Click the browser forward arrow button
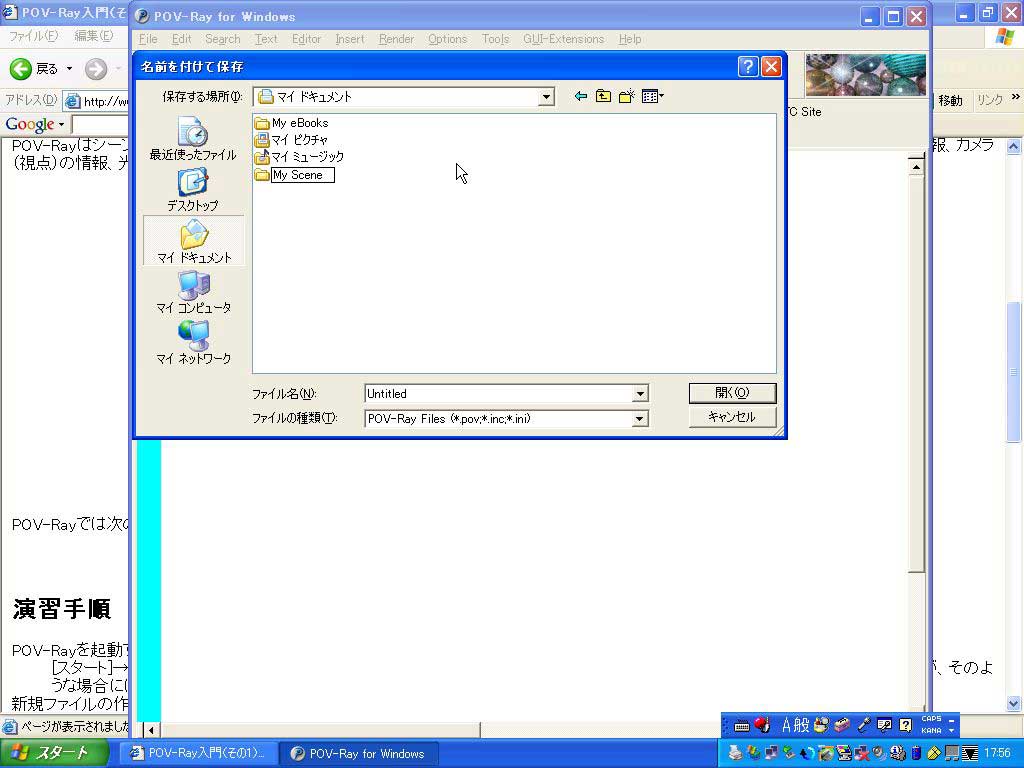 click(x=96, y=69)
